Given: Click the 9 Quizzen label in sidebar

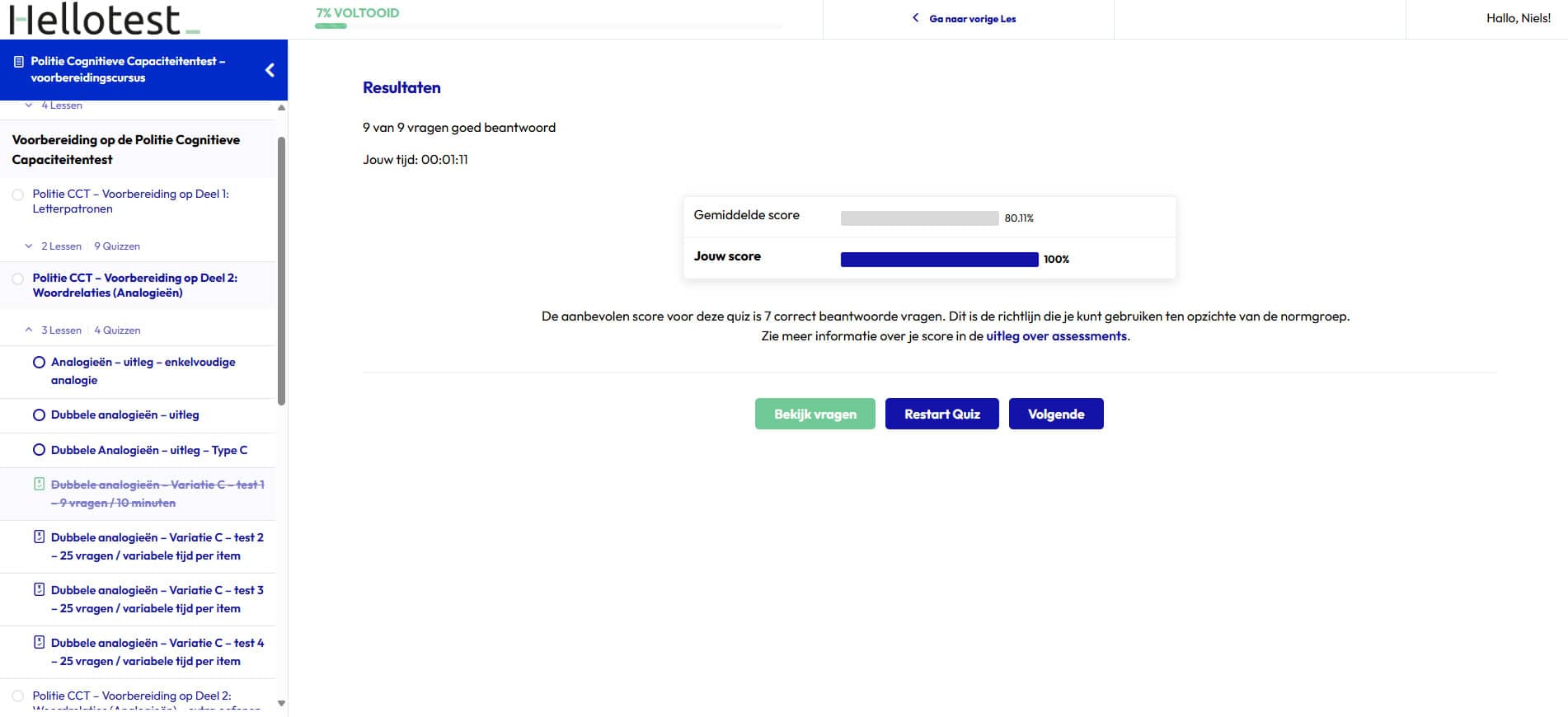Looking at the screenshot, I should 117,246.
